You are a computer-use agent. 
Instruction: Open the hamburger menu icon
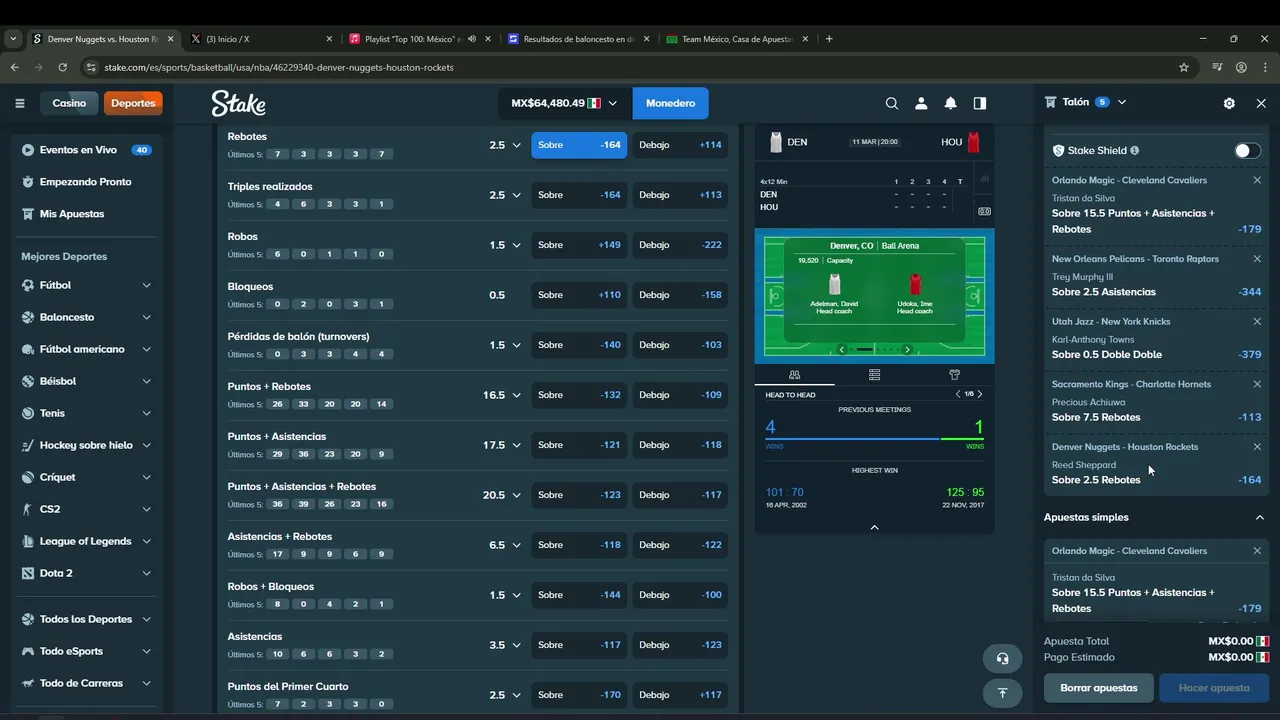[x=19, y=103]
